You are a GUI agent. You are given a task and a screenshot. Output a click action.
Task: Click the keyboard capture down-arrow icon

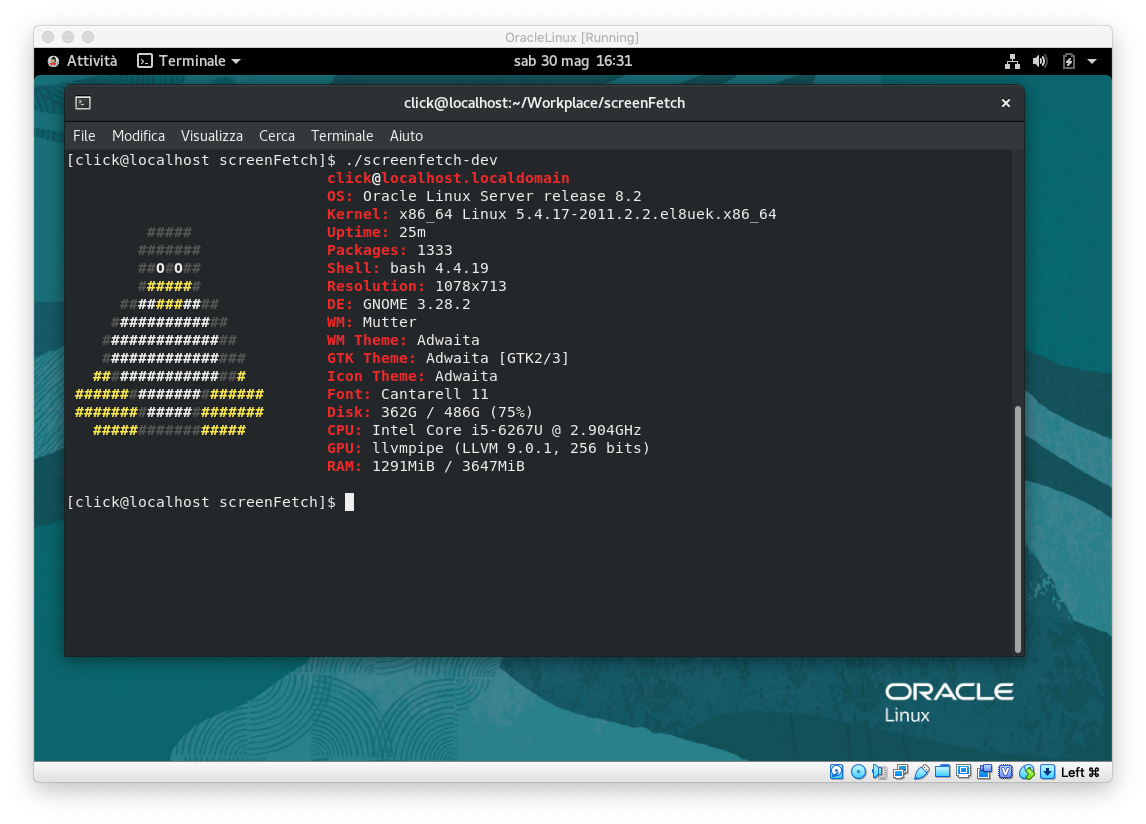(1047, 772)
